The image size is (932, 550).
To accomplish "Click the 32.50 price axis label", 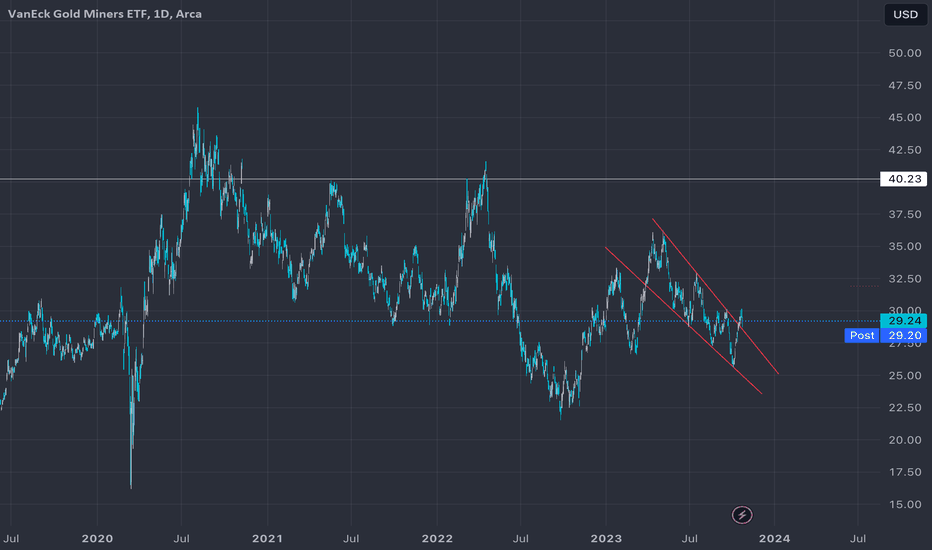I will 905,279.
